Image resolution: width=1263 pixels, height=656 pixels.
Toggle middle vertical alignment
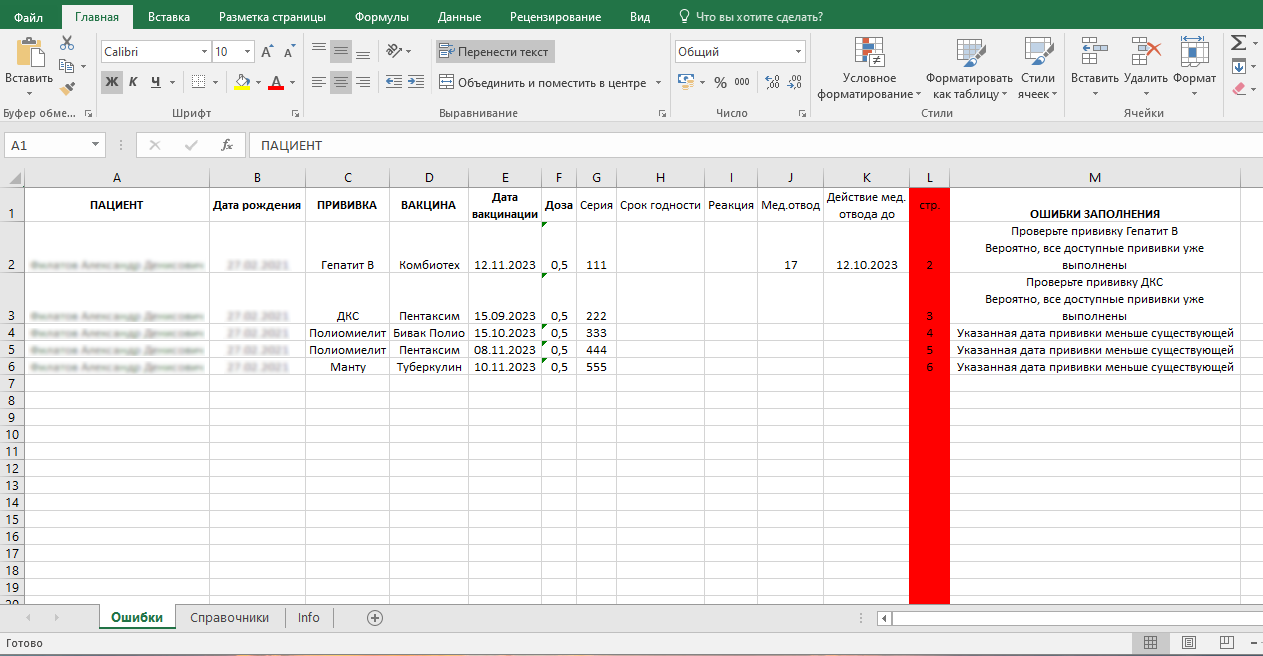[342, 51]
